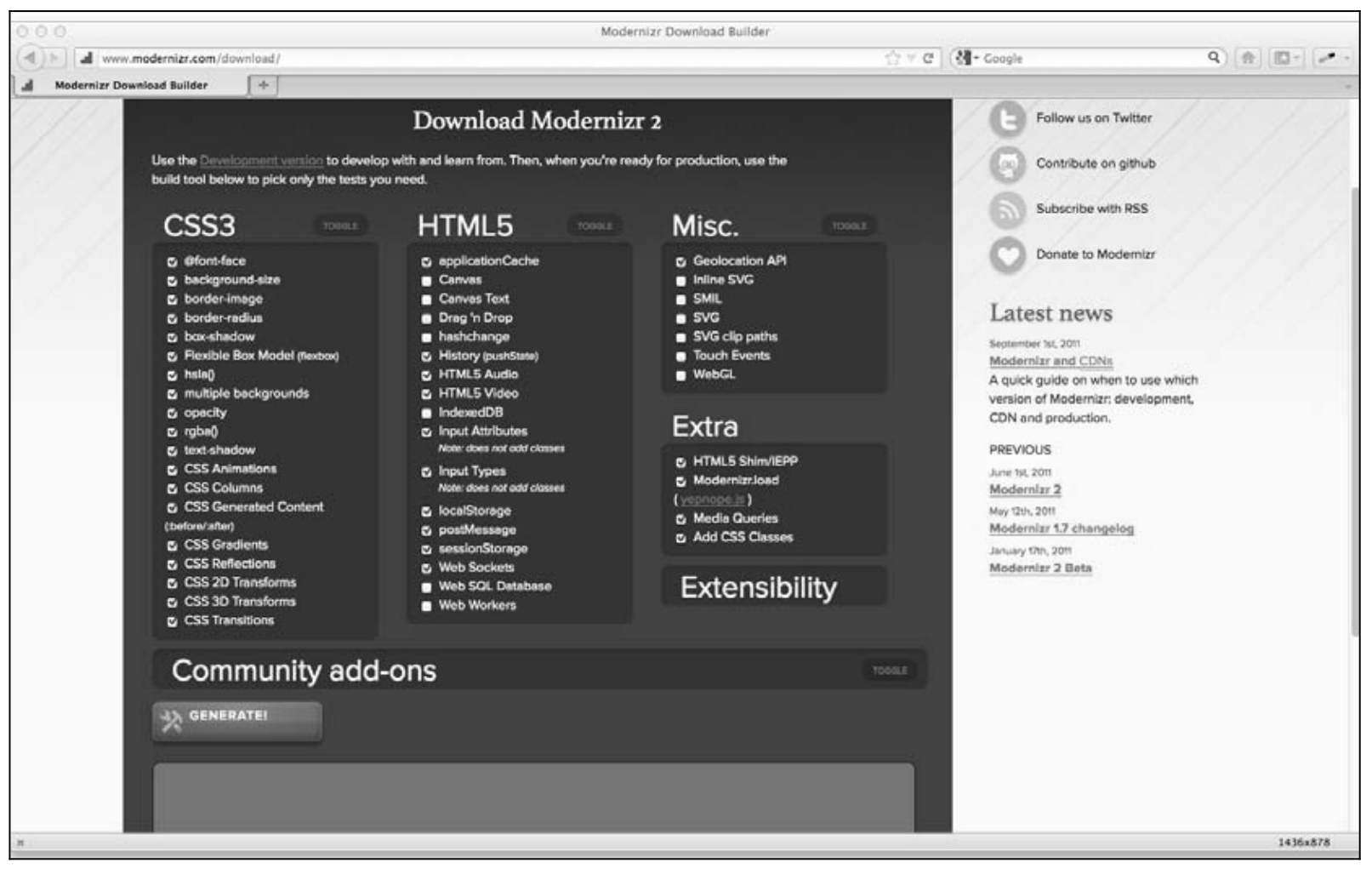The image size is (1372, 874).
Task: Click the Twitter bird icon
Action: 1007,119
